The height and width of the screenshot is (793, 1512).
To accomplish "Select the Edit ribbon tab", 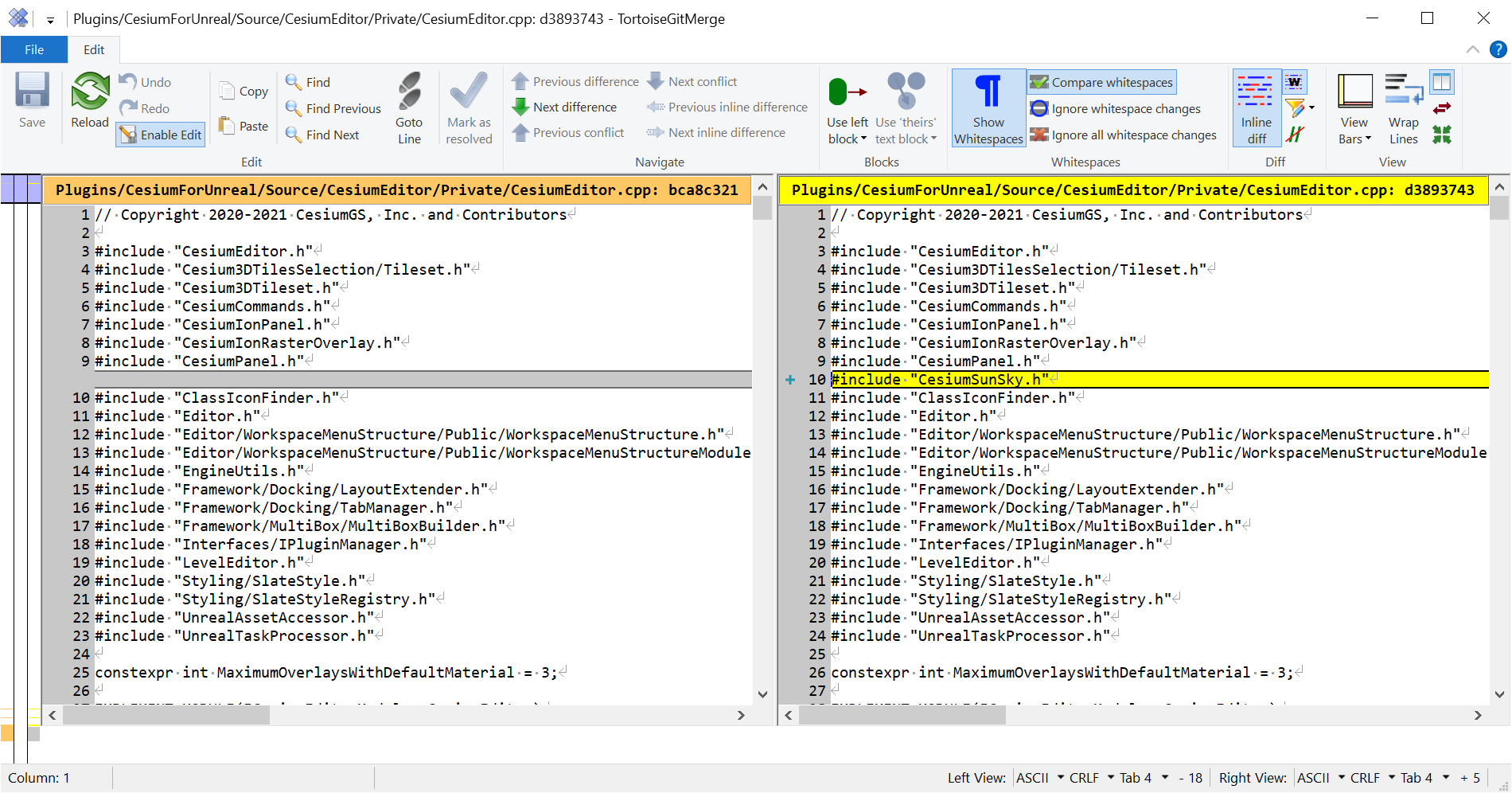I will [94, 49].
